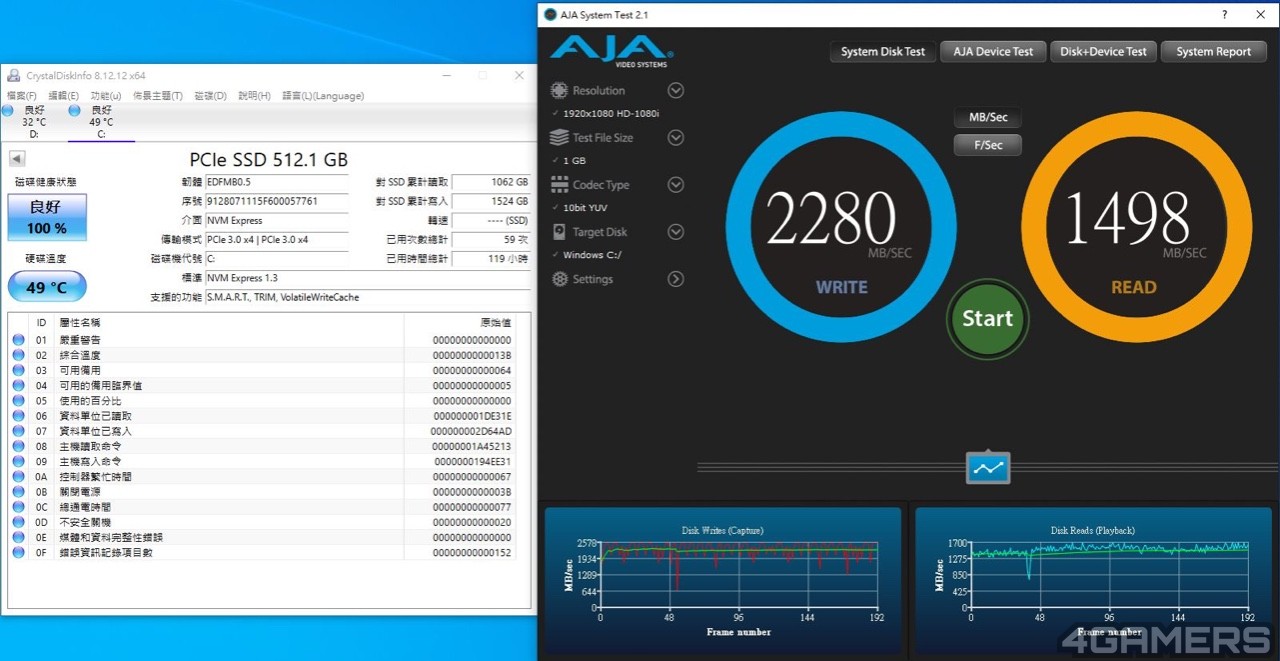1280x661 pixels.
Task: Click the AJA System Test title bar icon
Action: point(551,15)
